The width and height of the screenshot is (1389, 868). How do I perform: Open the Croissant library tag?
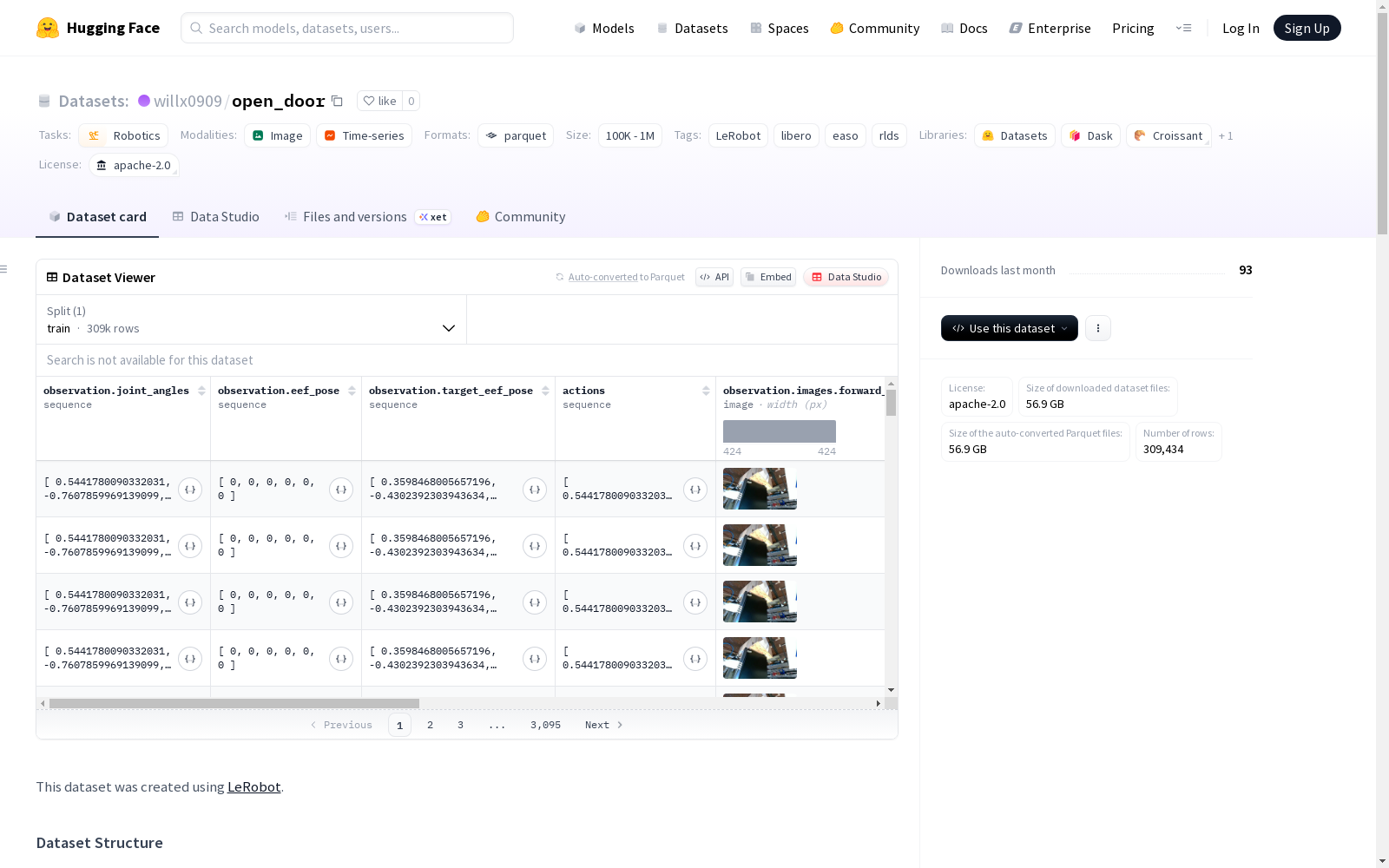(x=1168, y=135)
